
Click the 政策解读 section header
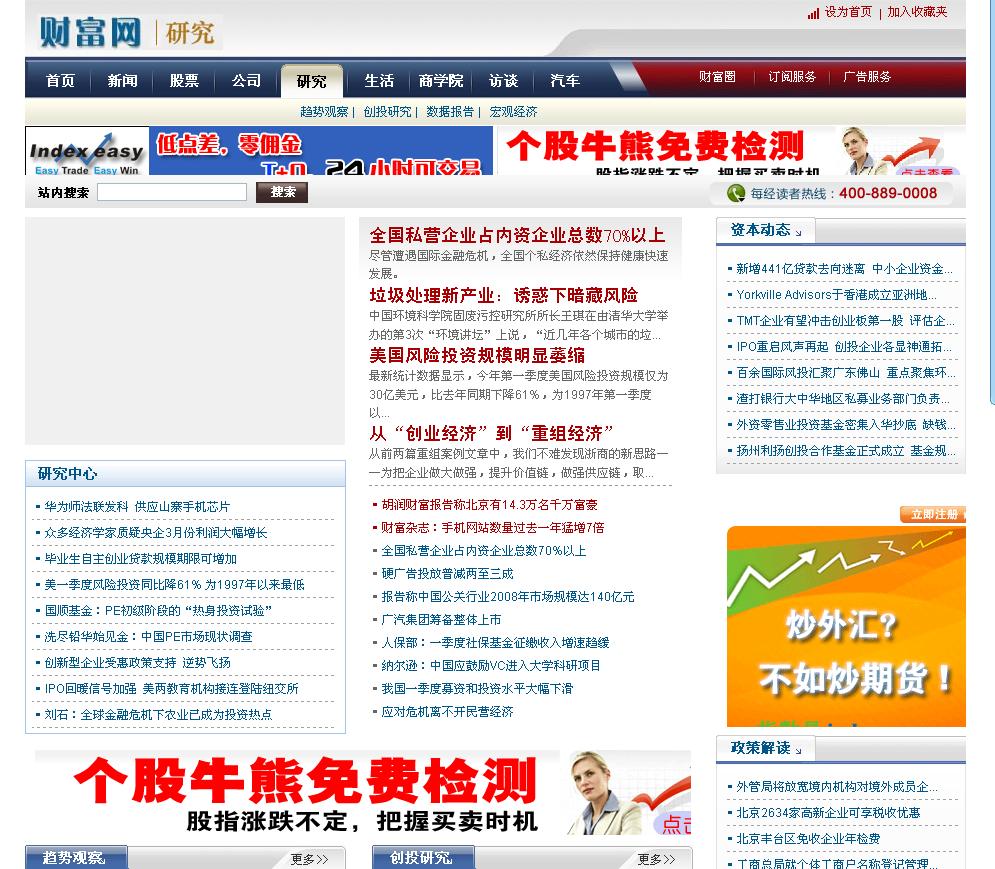(x=760, y=748)
